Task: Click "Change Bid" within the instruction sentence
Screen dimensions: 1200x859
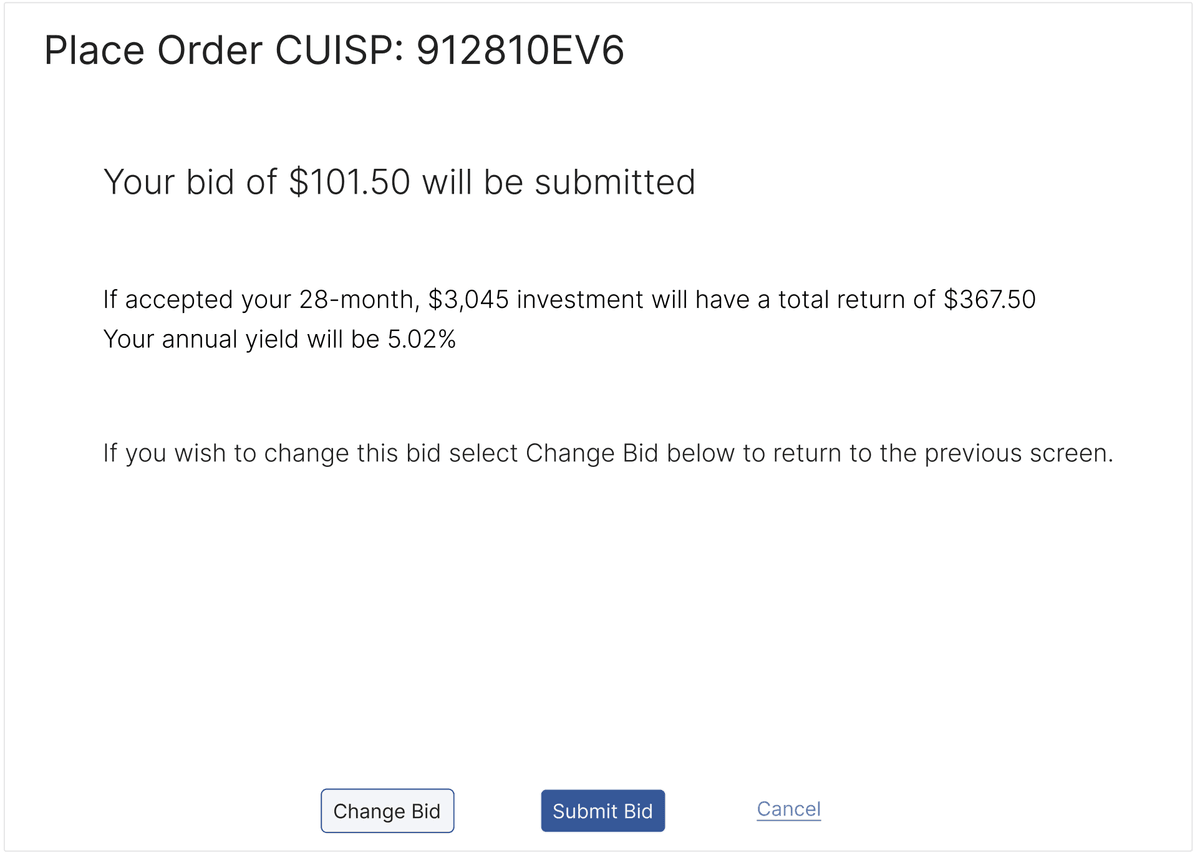Action: coord(592,453)
